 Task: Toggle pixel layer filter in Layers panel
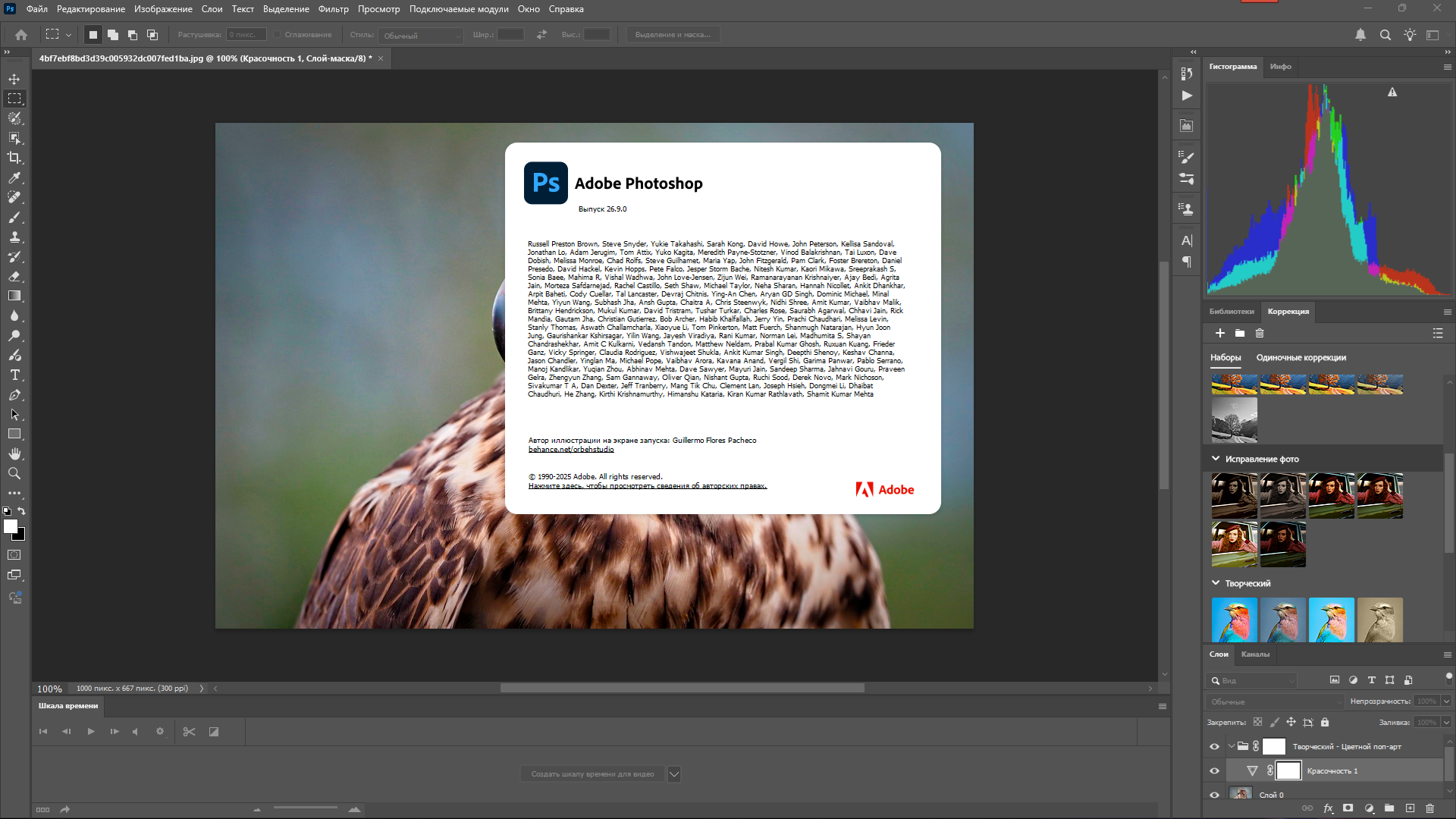coord(1335,680)
